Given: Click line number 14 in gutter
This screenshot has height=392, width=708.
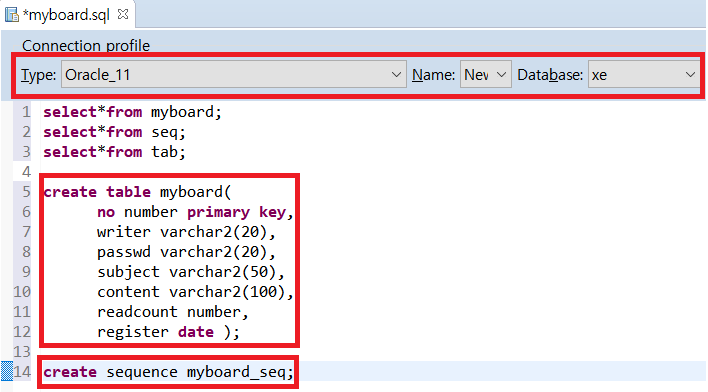Looking at the screenshot, I should (22, 372).
